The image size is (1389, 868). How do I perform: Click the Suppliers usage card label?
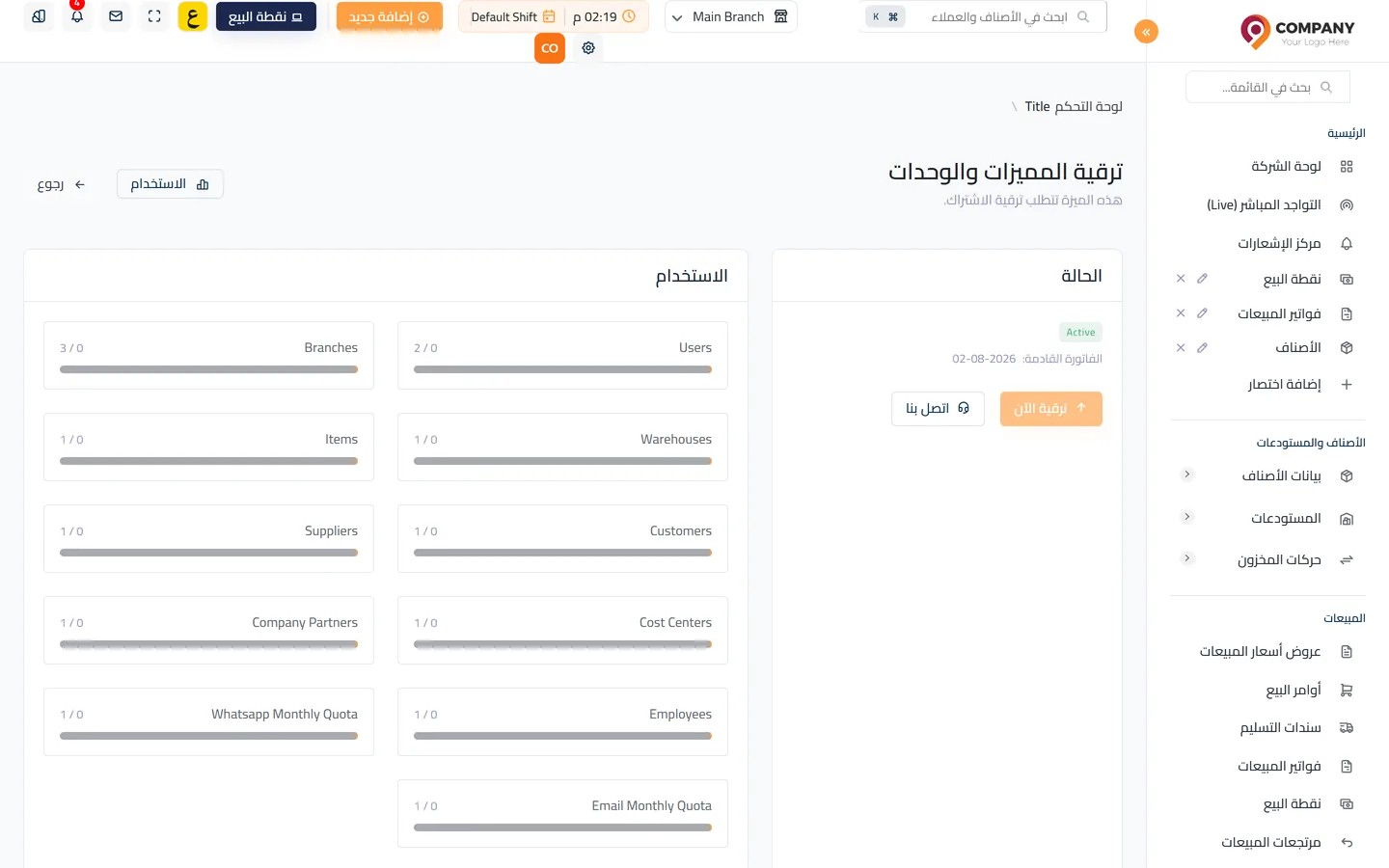click(x=331, y=530)
